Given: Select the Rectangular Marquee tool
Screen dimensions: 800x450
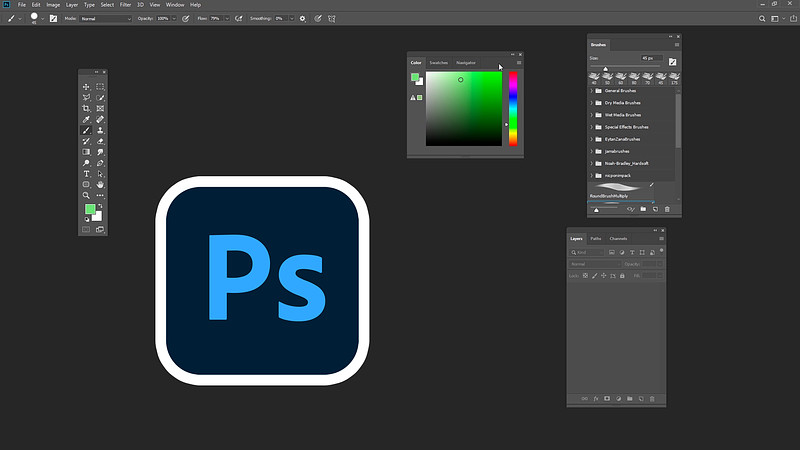Looking at the screenshot, I should (x=100, y=87).
